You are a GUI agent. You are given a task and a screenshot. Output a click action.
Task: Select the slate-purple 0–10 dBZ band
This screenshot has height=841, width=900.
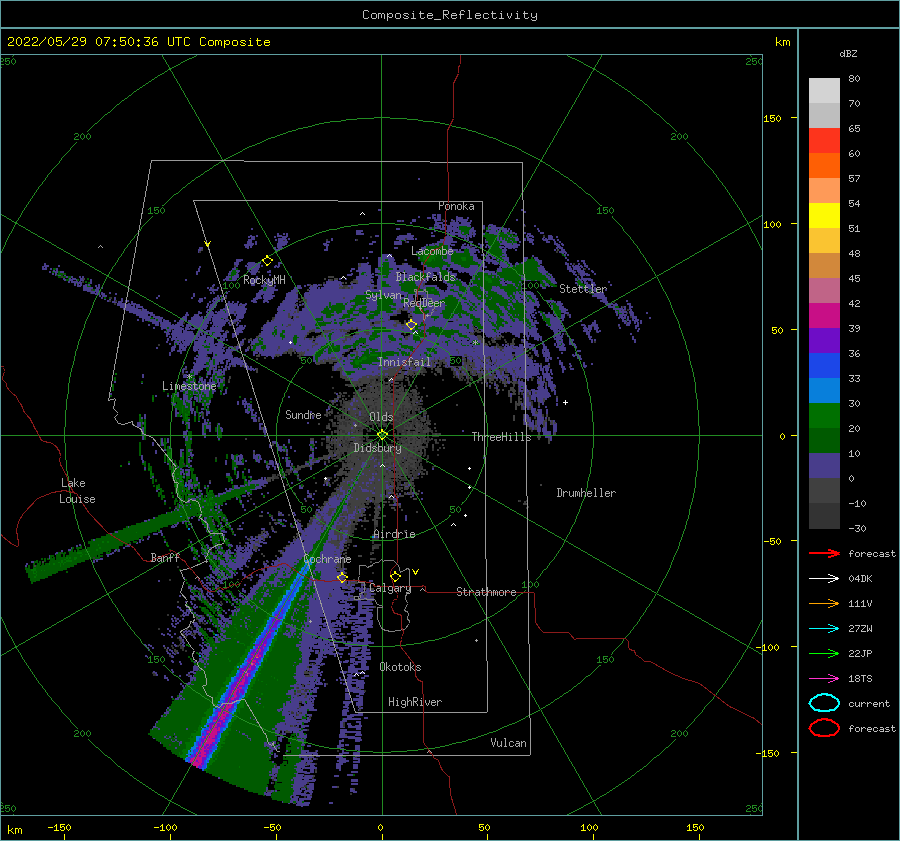[824, 466]
